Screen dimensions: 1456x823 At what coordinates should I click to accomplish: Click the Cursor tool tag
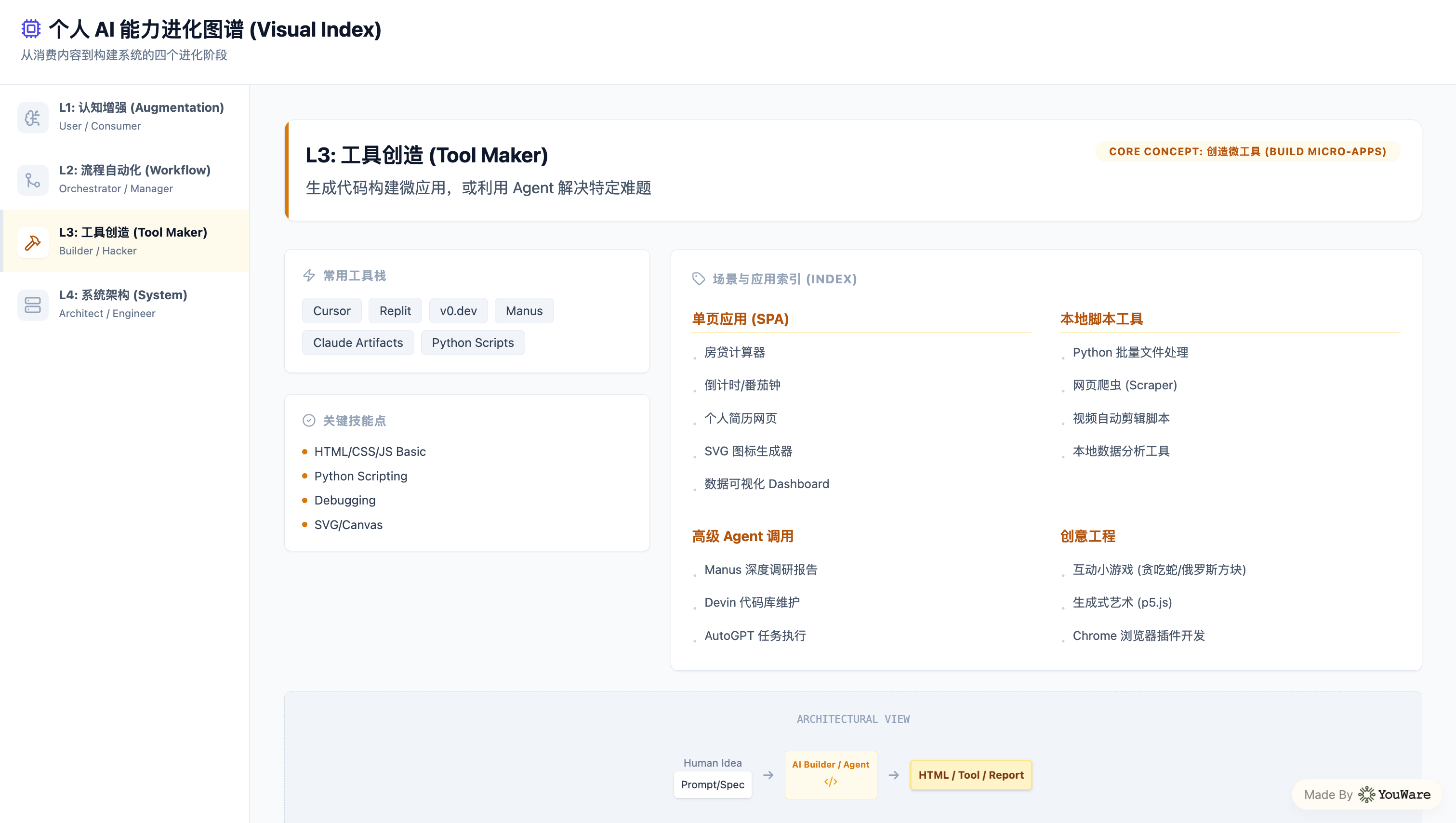coord(332,311)
